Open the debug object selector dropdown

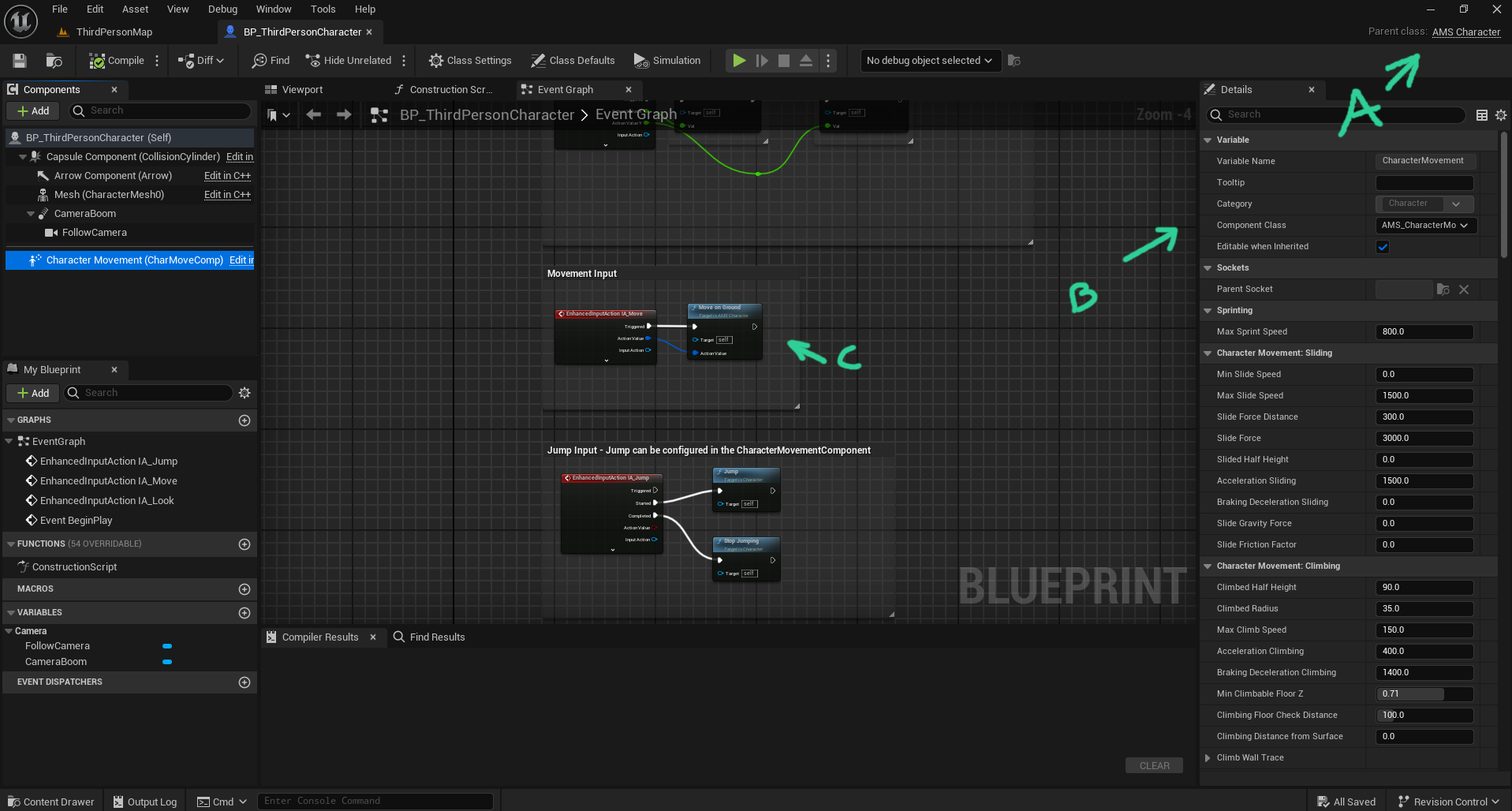point(930,61)
